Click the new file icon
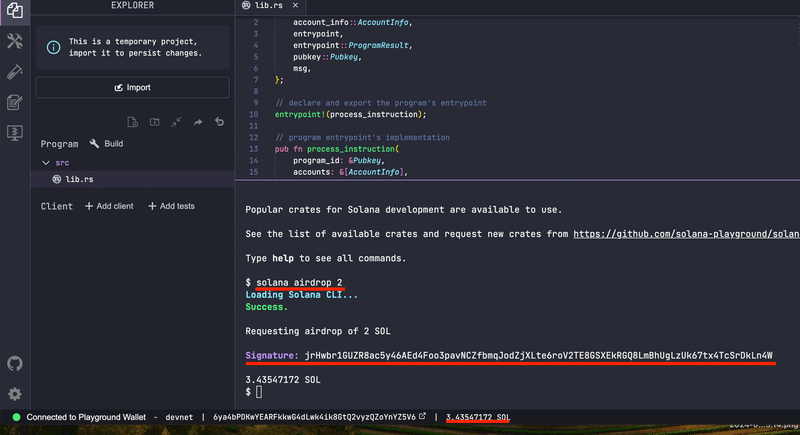The image size is (800, 435). pyautogui.click(x=133, y=122)
